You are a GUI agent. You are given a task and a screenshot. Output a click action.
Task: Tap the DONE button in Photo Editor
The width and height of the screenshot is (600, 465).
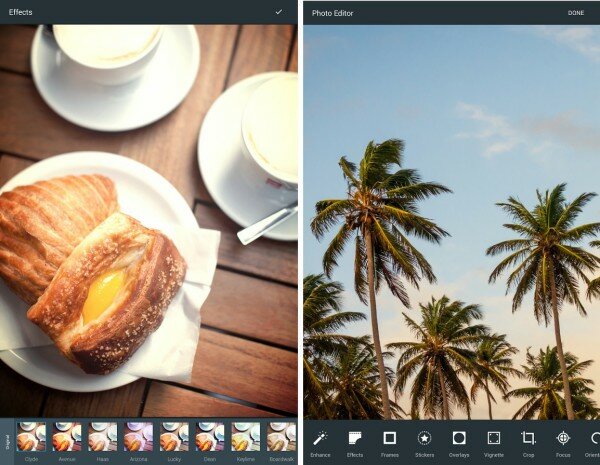click(x=576, y=13)
